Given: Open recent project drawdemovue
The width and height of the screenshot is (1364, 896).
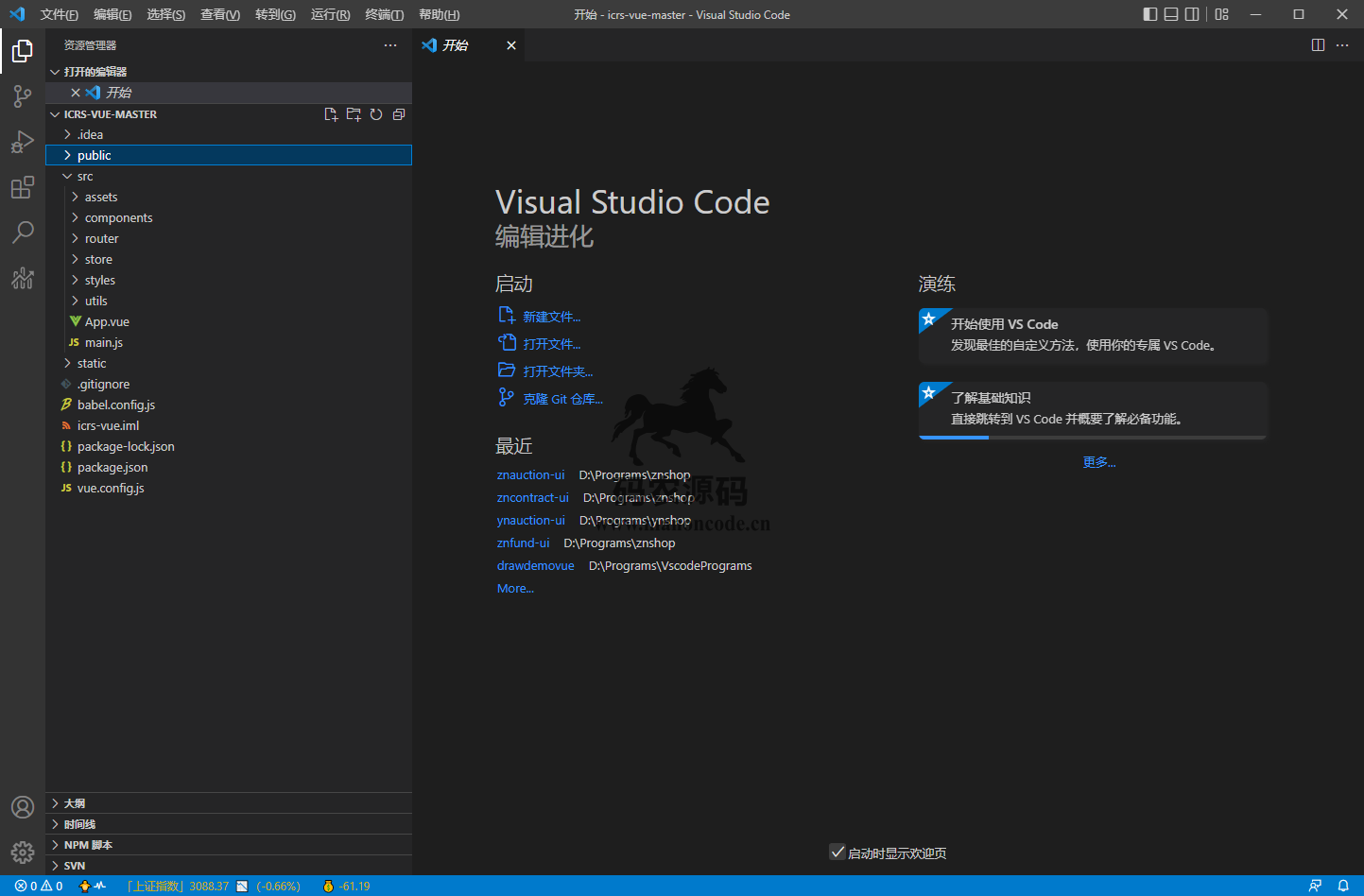Looking at the screenshot, I should [536, 566].
